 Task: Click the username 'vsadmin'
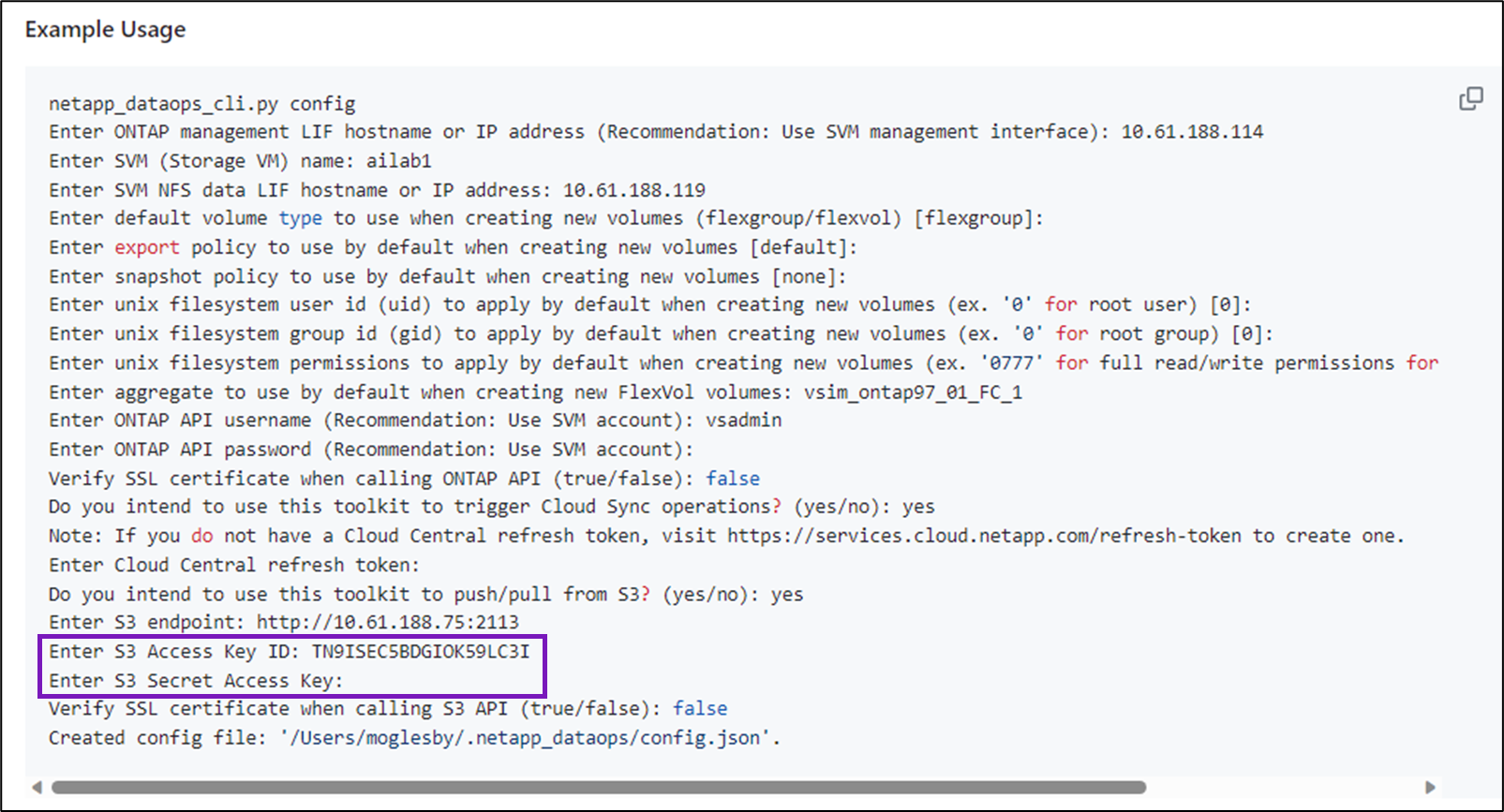pyautogui.click(x=744, y=421)
